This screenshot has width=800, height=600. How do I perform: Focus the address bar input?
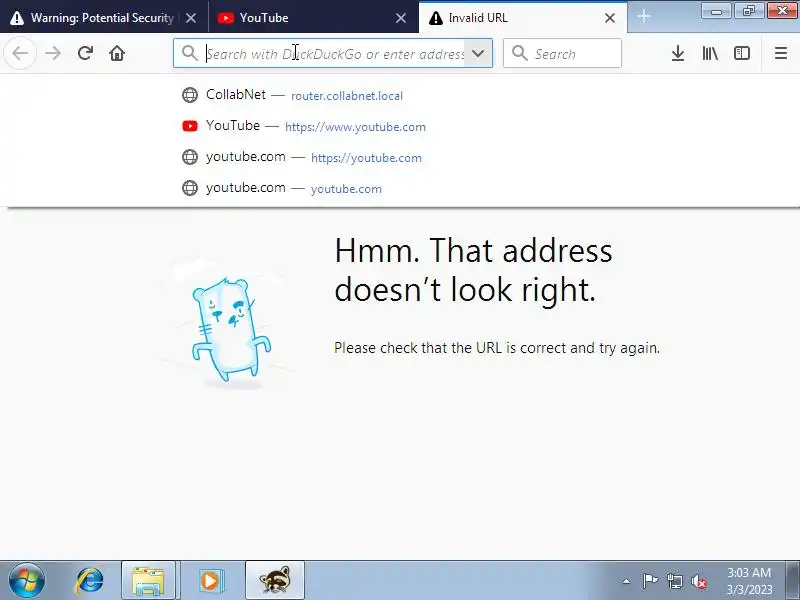click(x=334, y=53)
